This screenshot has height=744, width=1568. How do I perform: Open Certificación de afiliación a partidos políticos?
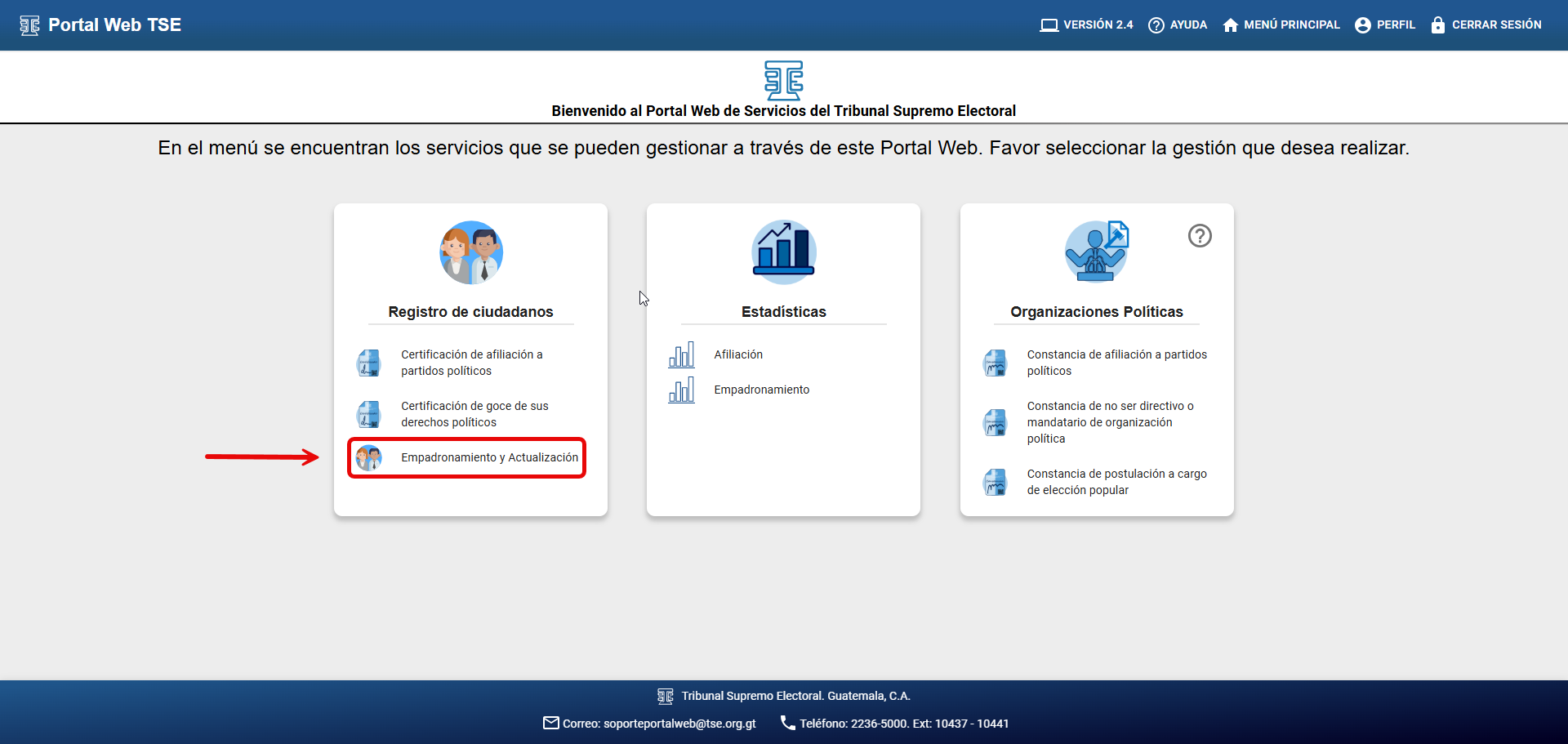[471, 363]
